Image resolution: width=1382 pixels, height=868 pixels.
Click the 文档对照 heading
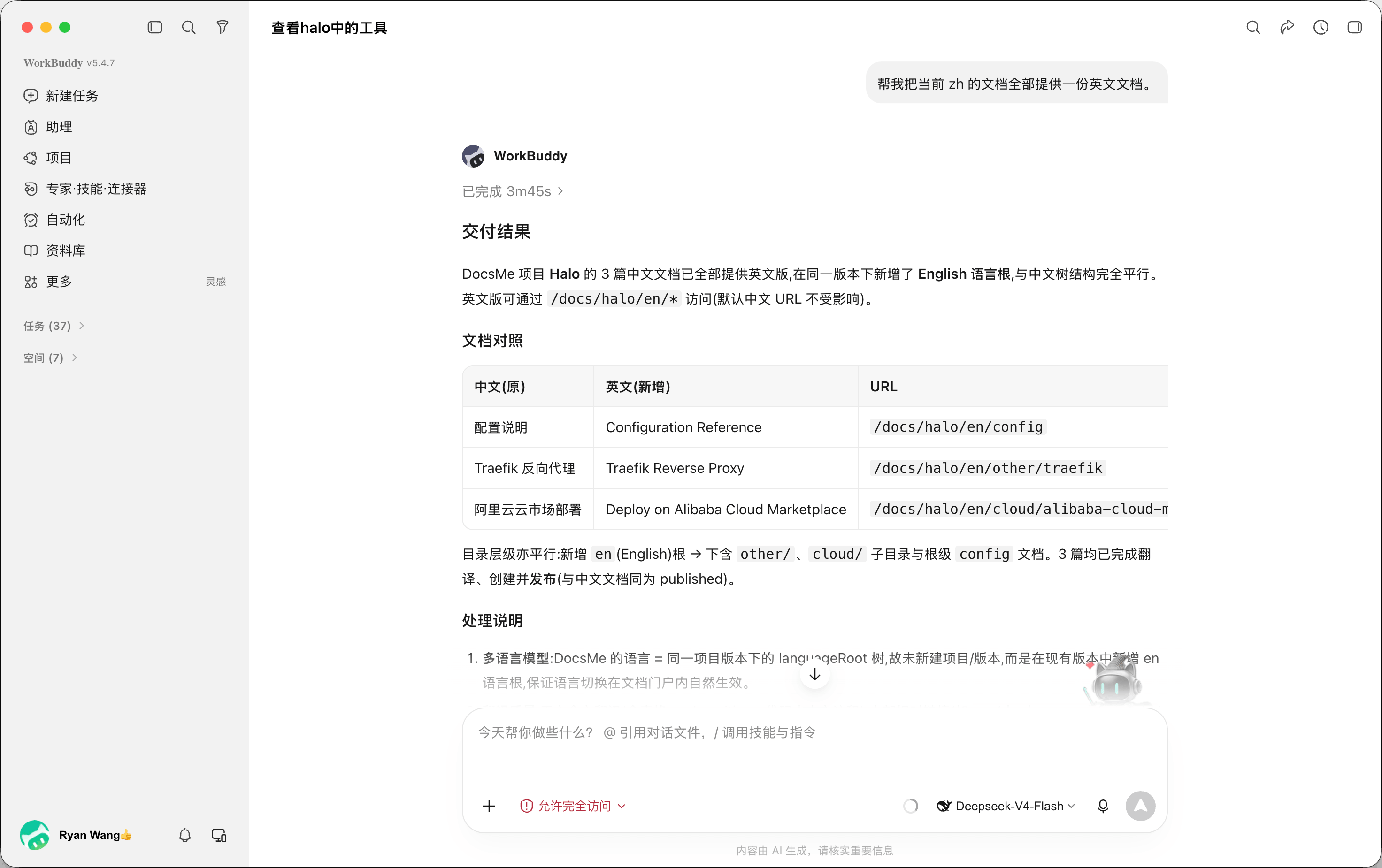[492, 341]
